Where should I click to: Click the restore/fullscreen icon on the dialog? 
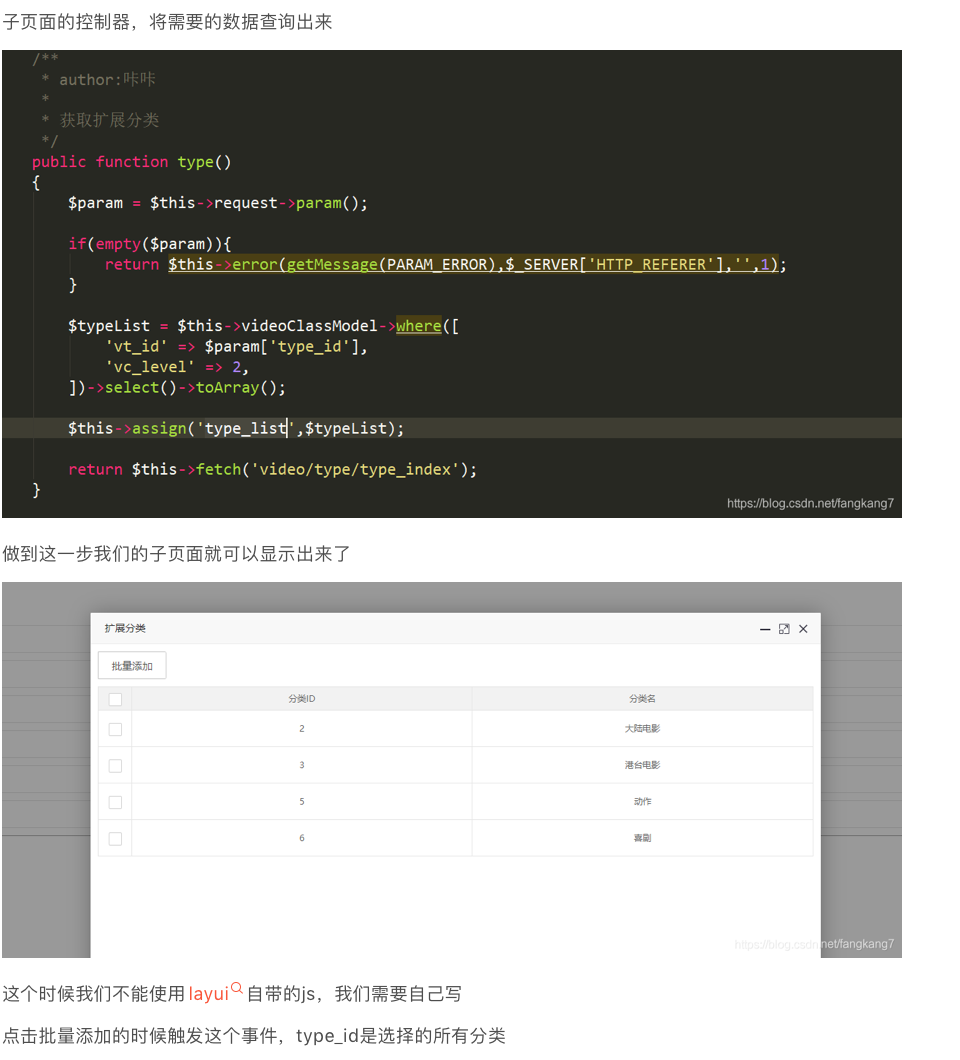(783, 629)
